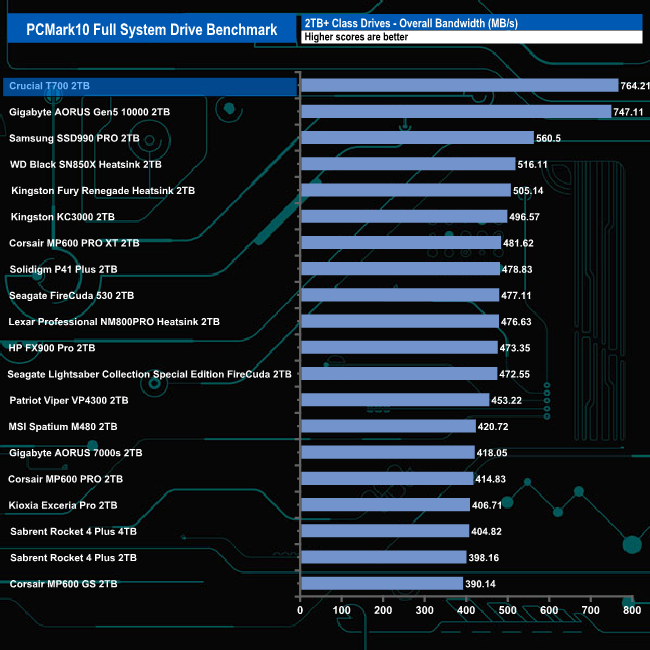Click the value '420.72'
Screen dimensions: 650x650
(493, 427)
